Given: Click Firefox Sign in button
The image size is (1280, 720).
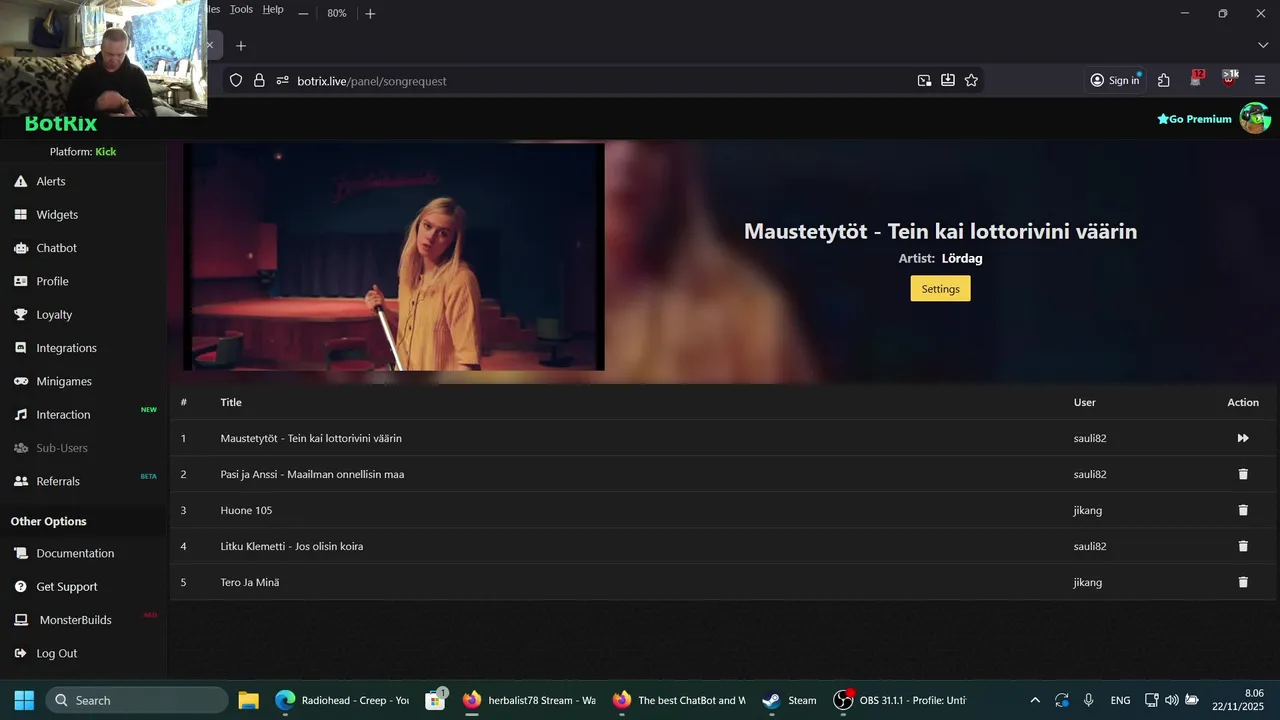Looking at the screenshot, I should (1115, 80).
